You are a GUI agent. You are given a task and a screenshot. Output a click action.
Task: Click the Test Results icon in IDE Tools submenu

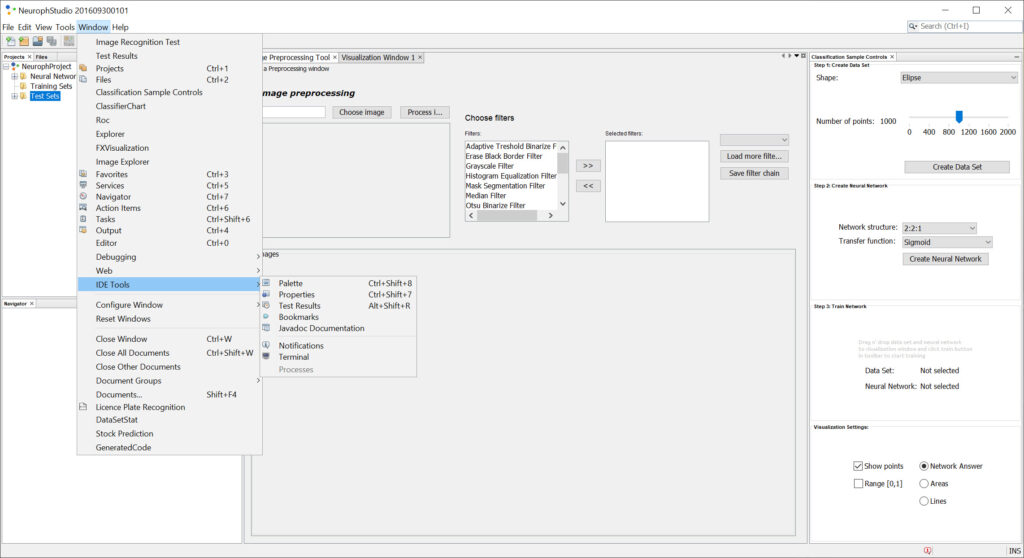[266, 305]
